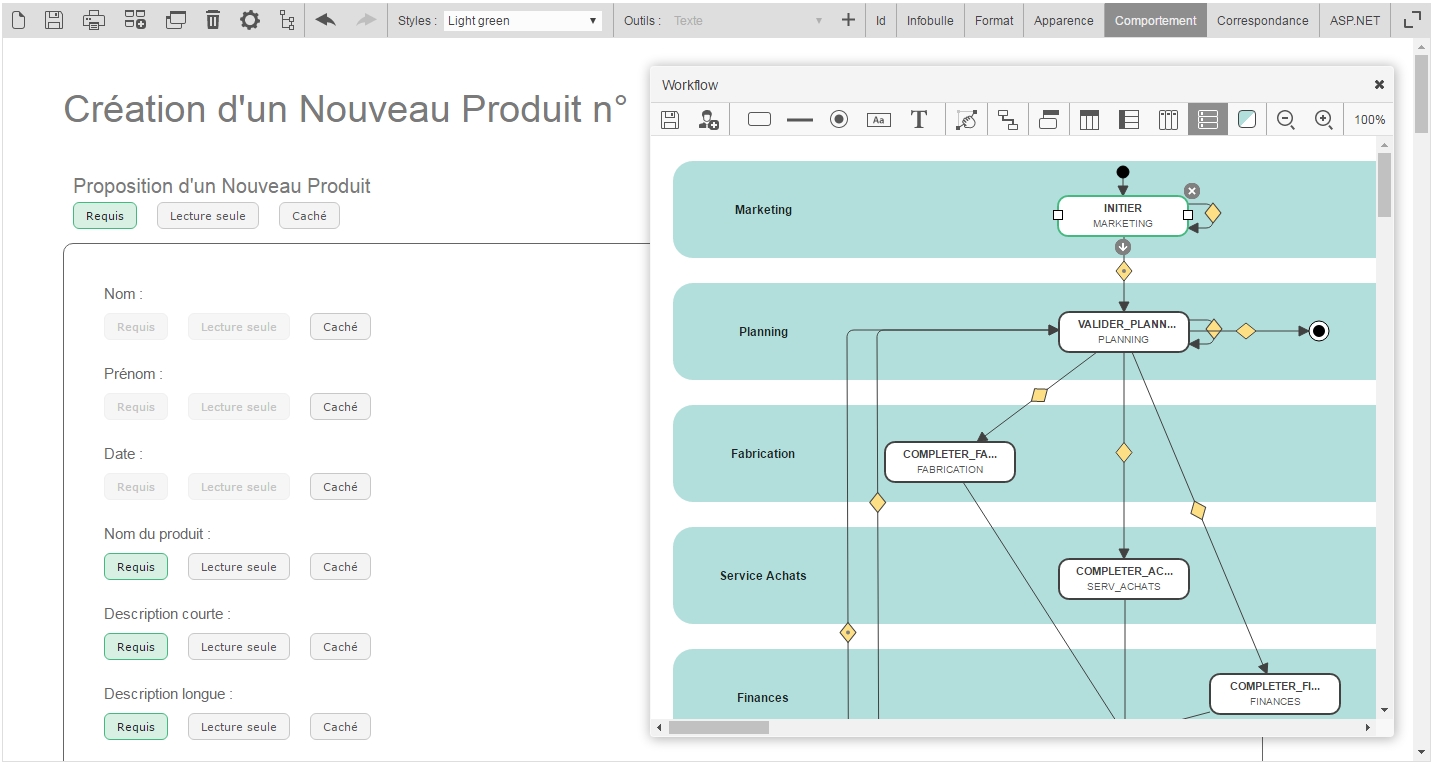Switch to the Apparence tab
1436x767 pixels.
pos(1063,20)
